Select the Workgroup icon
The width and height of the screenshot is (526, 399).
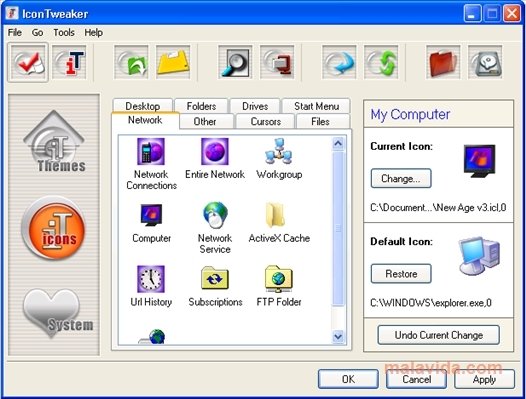pos(279,159)
